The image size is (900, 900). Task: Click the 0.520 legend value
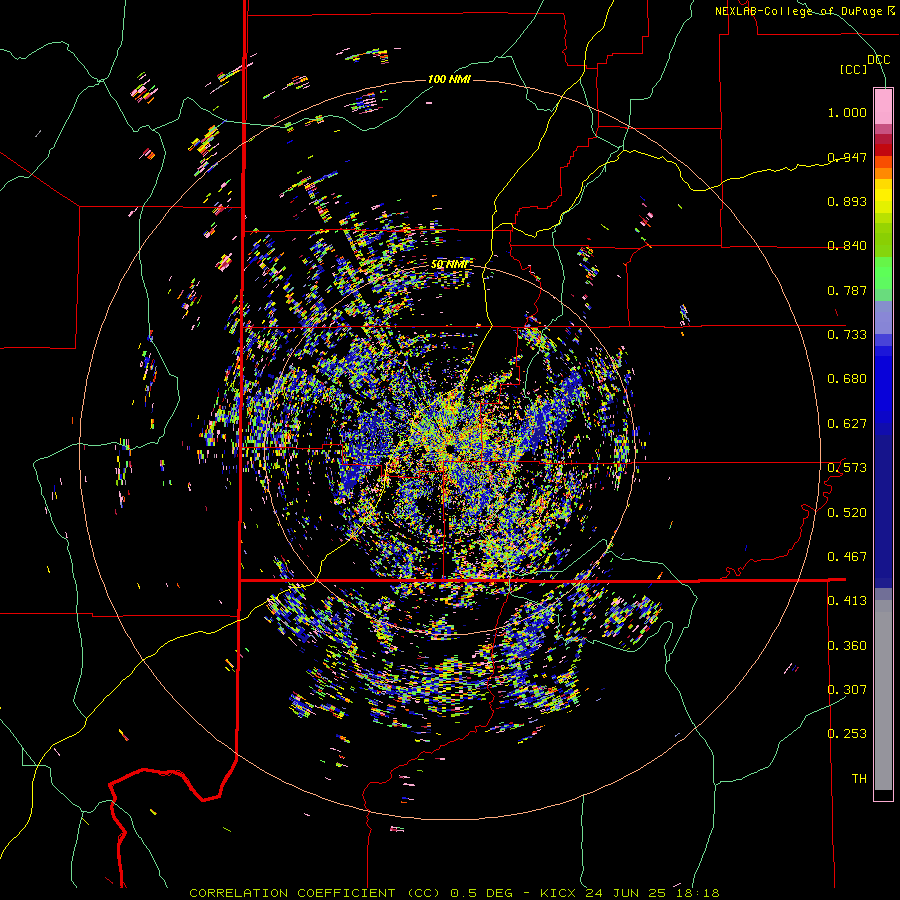click(x=847, y=513)
